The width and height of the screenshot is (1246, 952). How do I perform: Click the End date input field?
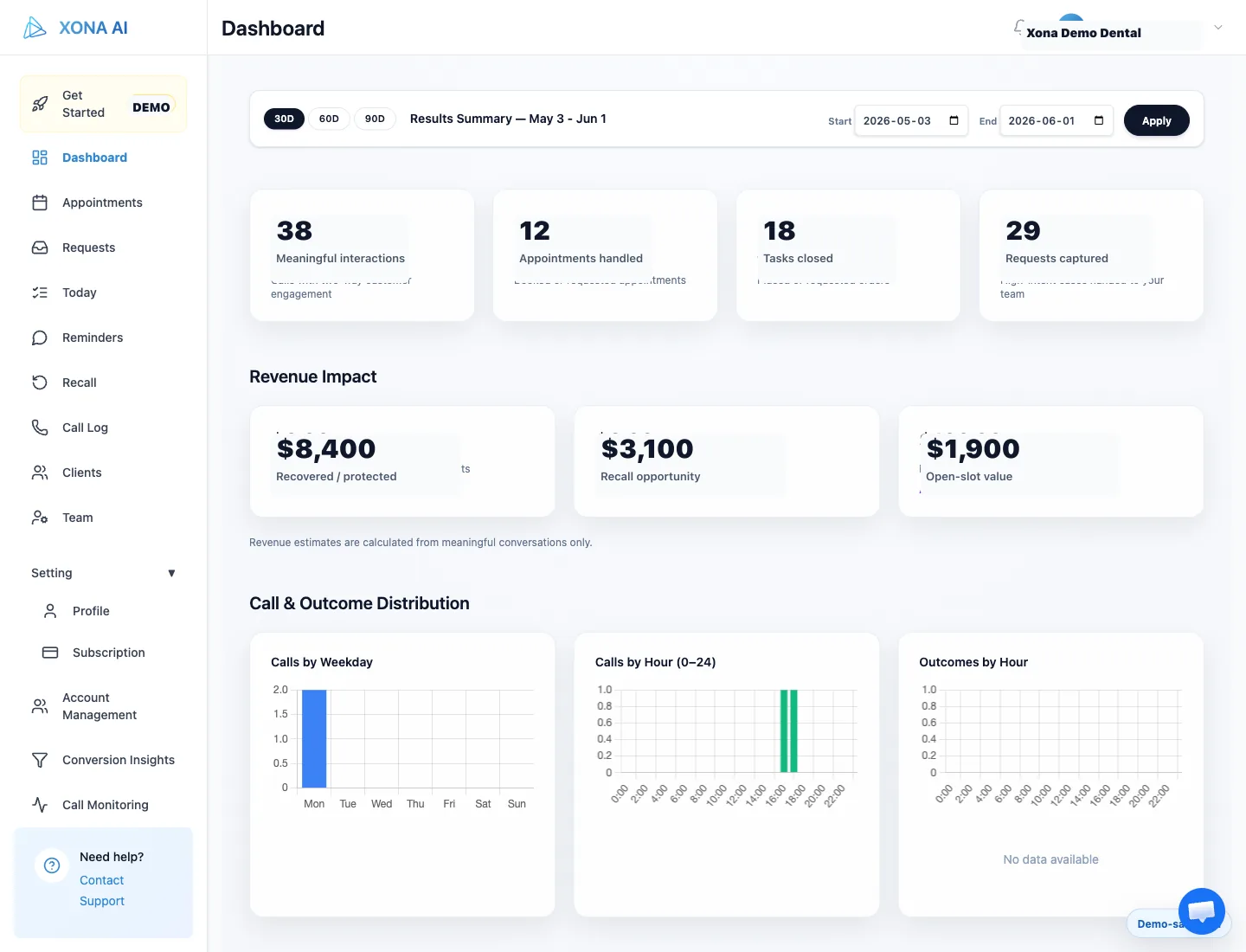pos(1056,120)
